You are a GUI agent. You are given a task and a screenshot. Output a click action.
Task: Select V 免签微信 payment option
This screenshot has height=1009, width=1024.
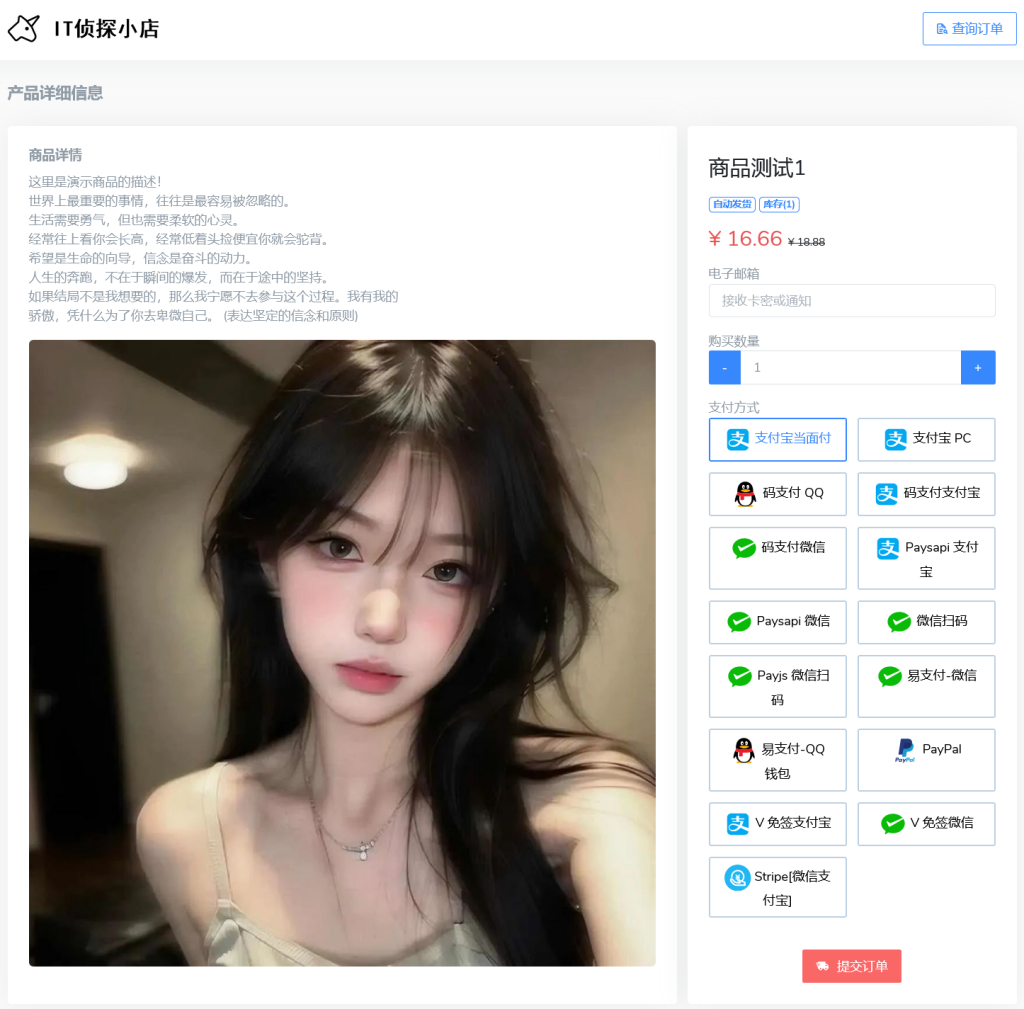(926, 823)
